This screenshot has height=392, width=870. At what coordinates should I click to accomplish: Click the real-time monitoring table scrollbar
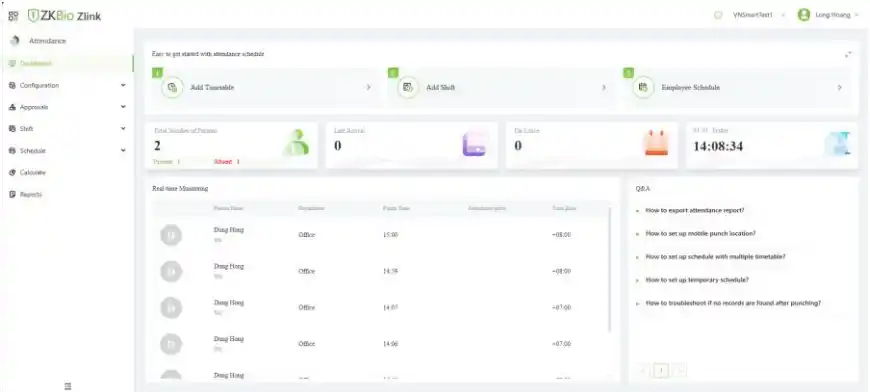click(610, 269)
